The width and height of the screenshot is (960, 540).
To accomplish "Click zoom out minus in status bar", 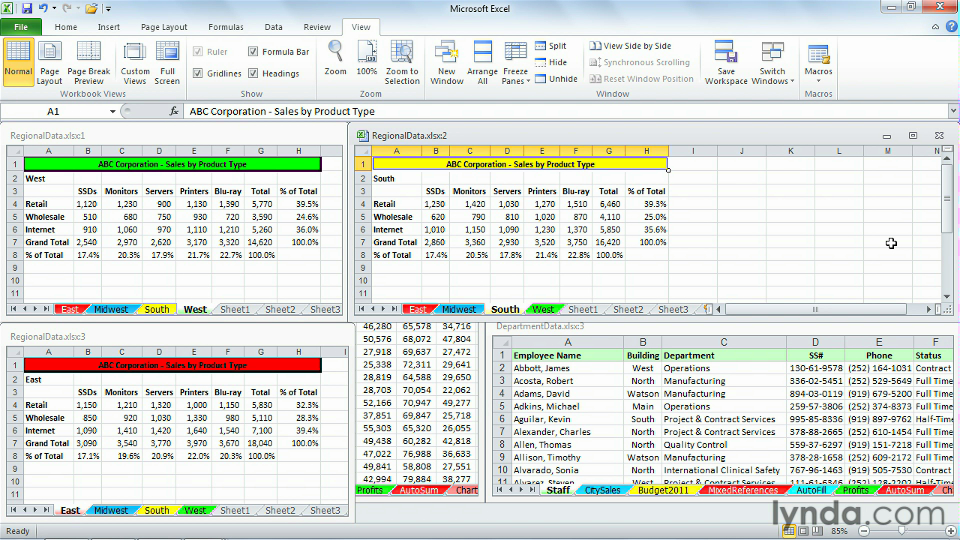I will pos(864,531).
